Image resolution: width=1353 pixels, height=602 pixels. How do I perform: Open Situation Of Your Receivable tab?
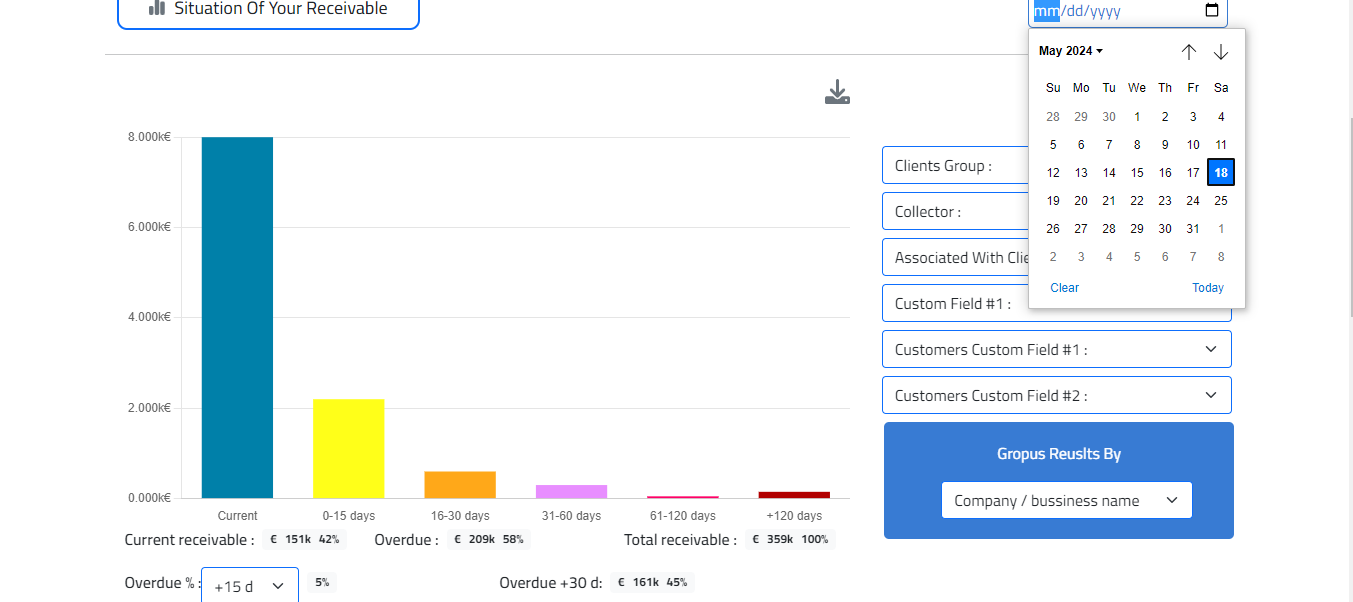click(268, 10)
